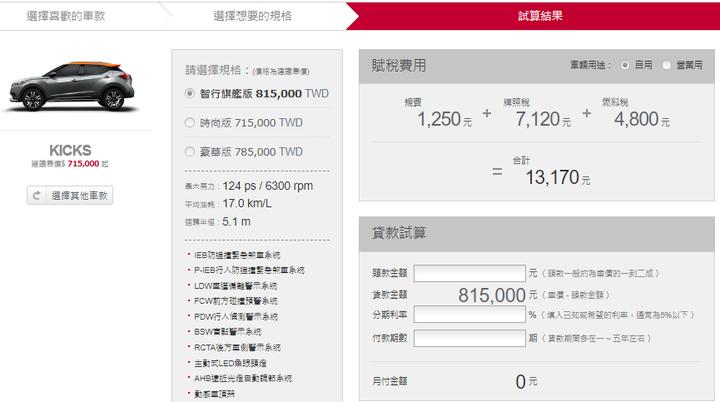Click the KICKS car thumbnail image

(72, 86)
